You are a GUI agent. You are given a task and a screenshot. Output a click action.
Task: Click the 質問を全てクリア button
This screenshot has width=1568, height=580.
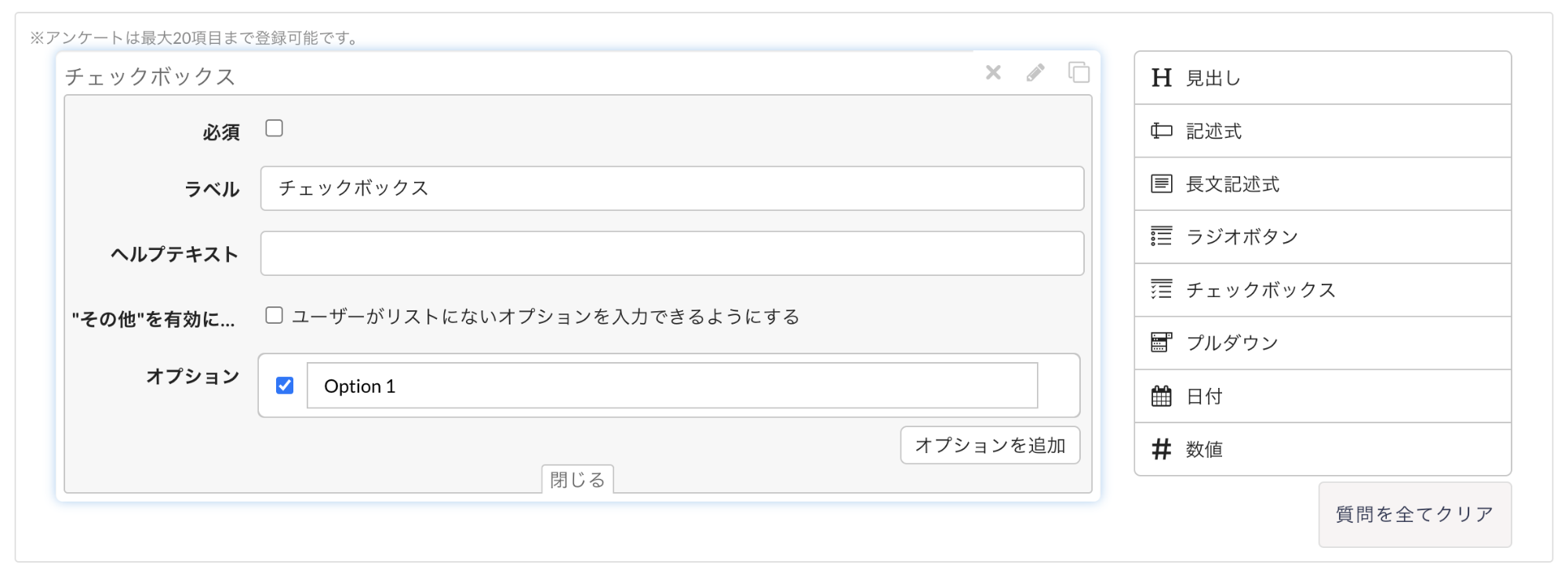tap(1414, 514)
